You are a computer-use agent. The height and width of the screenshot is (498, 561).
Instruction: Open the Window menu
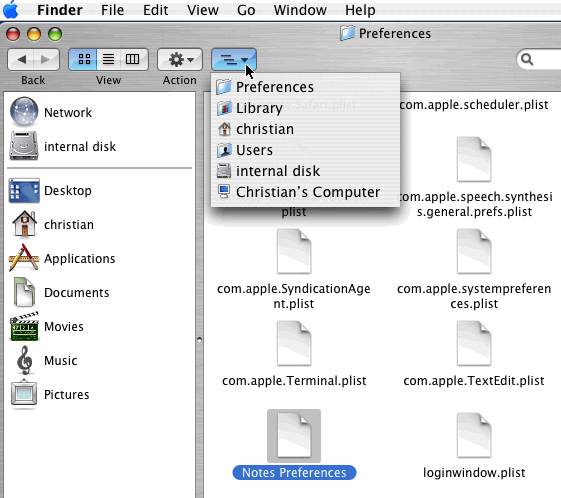300,10
